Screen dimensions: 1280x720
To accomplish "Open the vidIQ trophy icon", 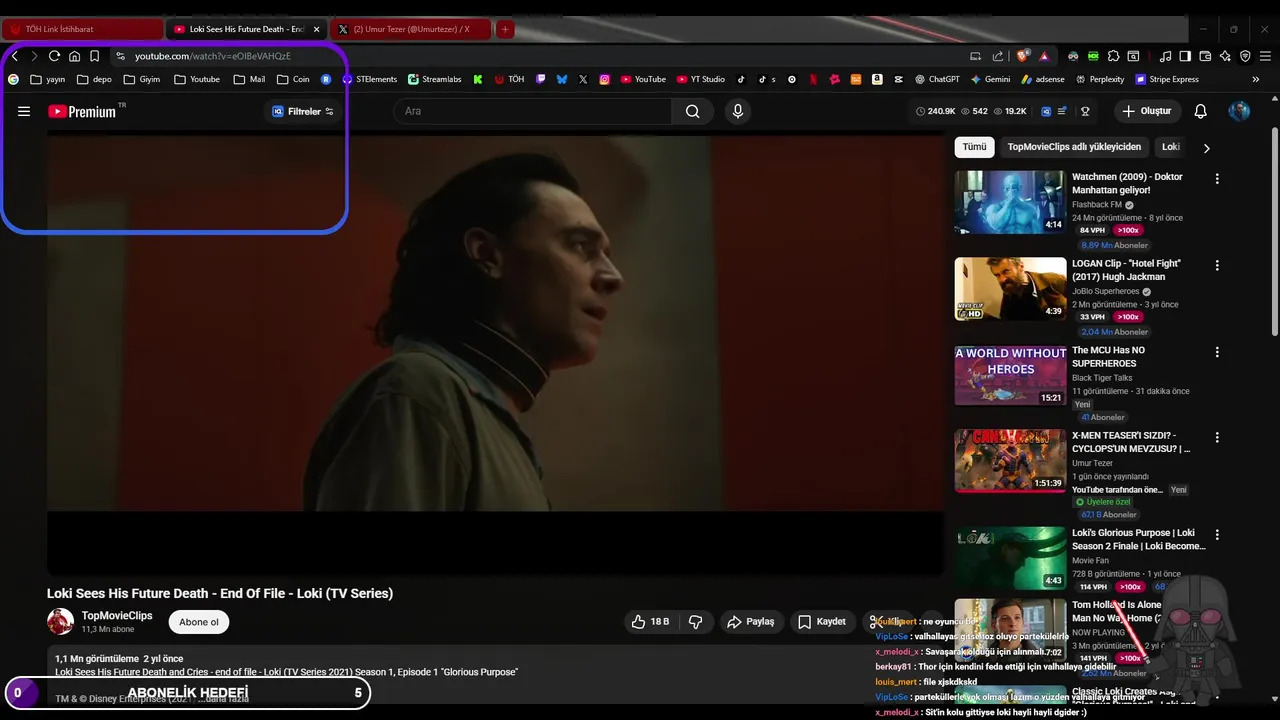I will click(1085, 111).
